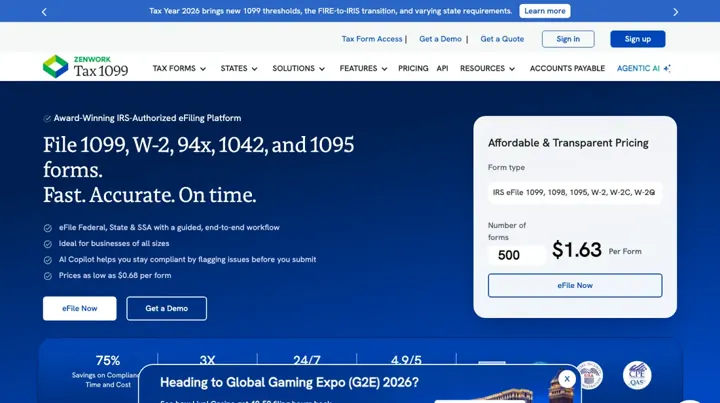Click the checkmark icon beside Prices as low
Screen dimensions: 720x403
[48, 276]
